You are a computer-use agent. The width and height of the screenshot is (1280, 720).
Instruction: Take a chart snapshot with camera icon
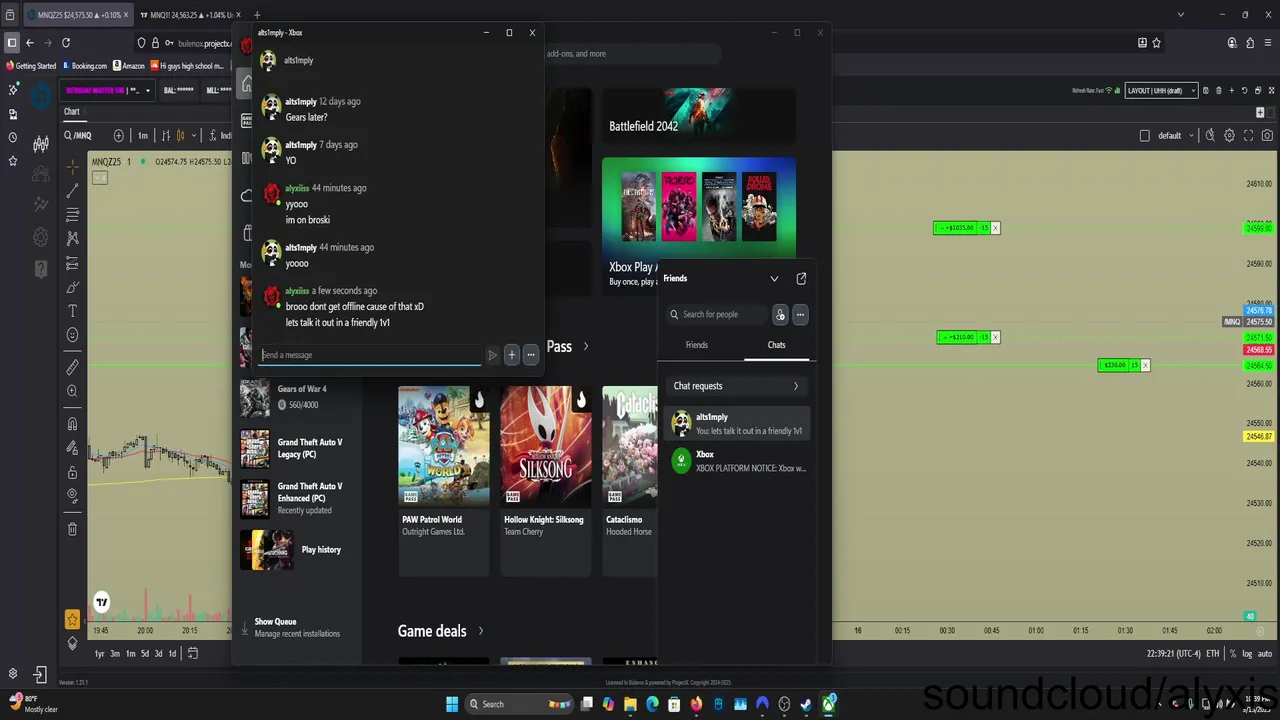[x=1268, y=135]
